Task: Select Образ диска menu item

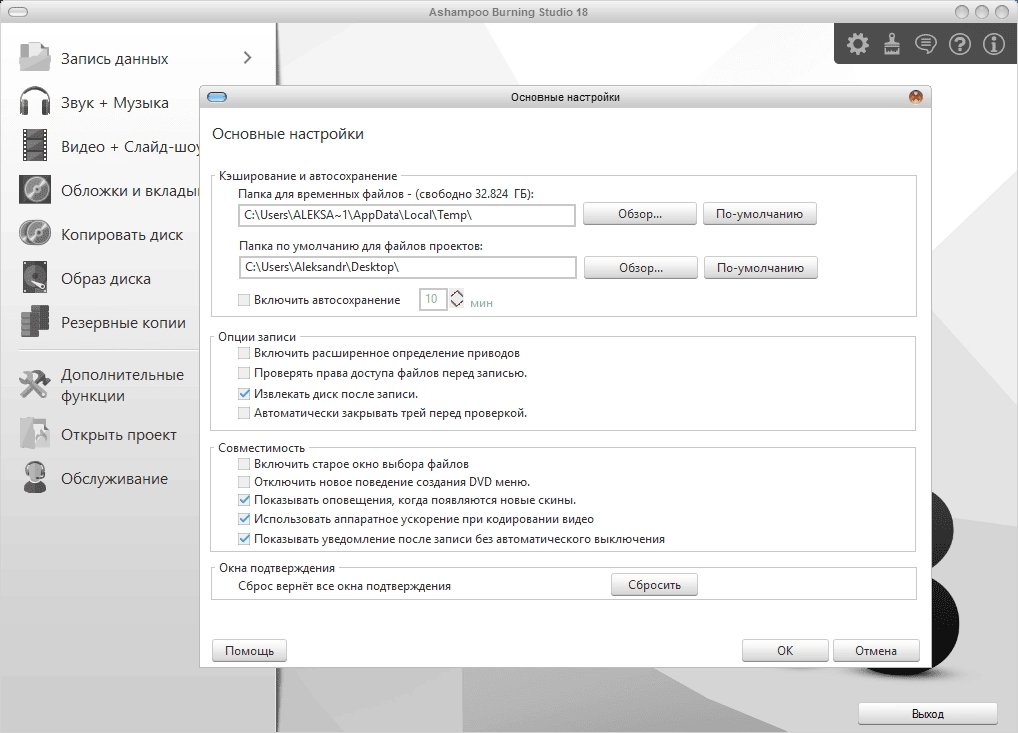Action: [106, 279]
